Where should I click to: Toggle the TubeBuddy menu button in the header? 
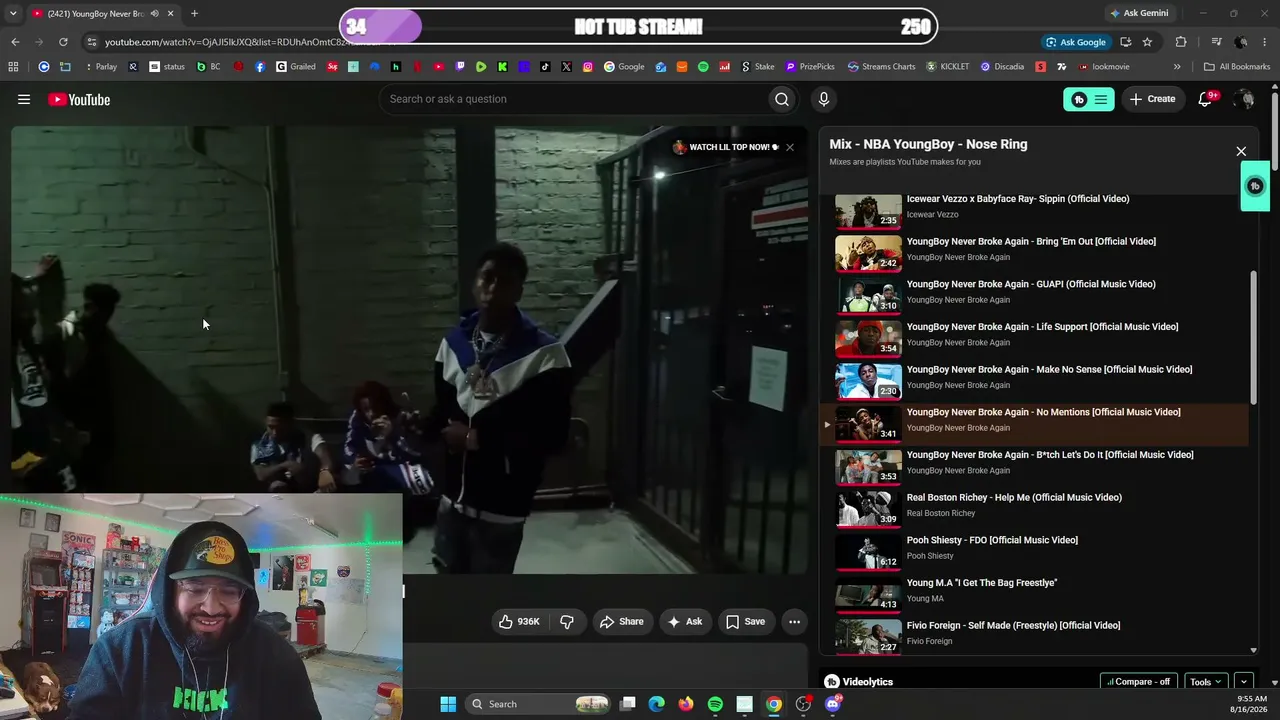[x=1089, y=99]
